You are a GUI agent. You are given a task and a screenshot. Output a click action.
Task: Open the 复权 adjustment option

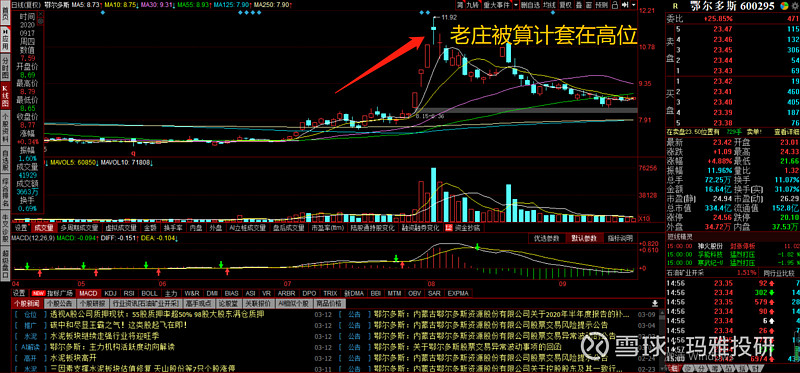(x=565, y=5)
